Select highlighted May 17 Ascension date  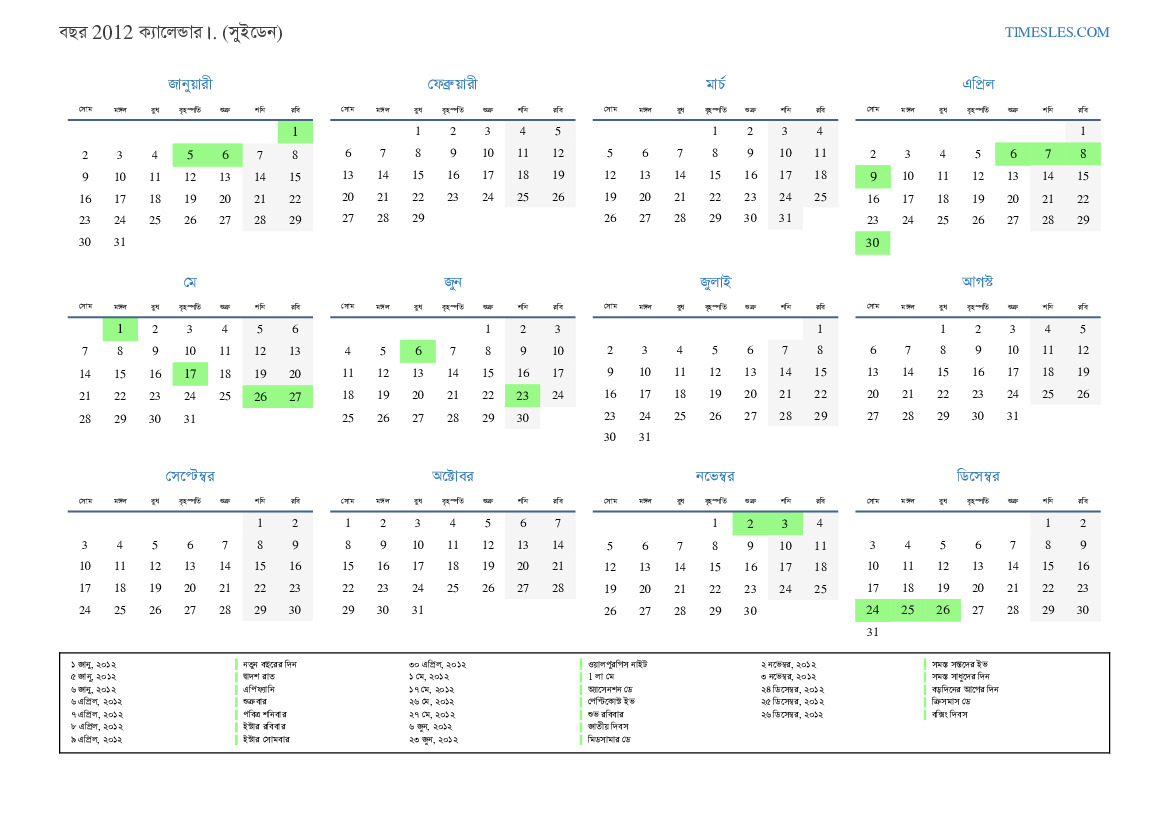(x=190, y=374)
